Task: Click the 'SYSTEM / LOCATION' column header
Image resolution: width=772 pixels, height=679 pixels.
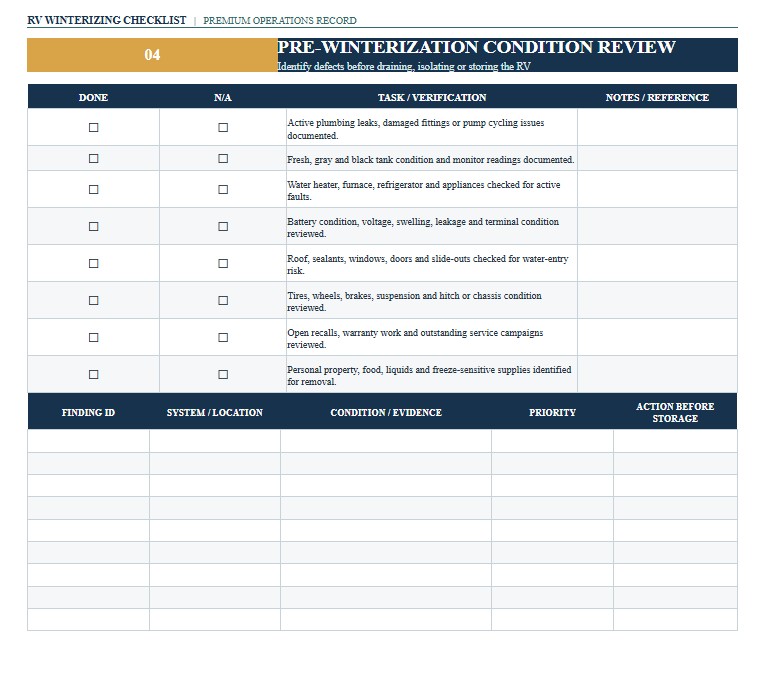Action: (215, 413)
